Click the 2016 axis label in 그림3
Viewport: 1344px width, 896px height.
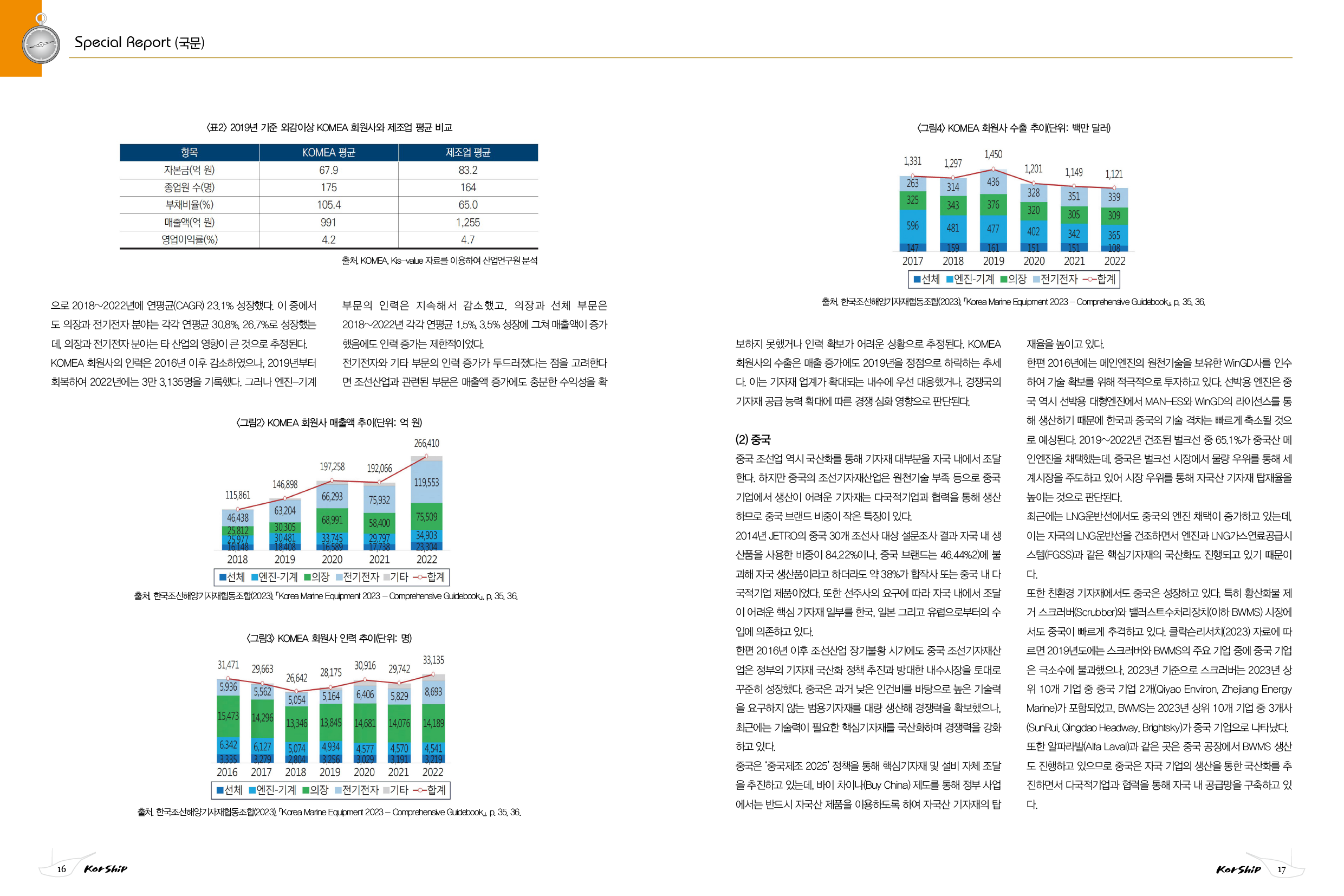(227, 772)
